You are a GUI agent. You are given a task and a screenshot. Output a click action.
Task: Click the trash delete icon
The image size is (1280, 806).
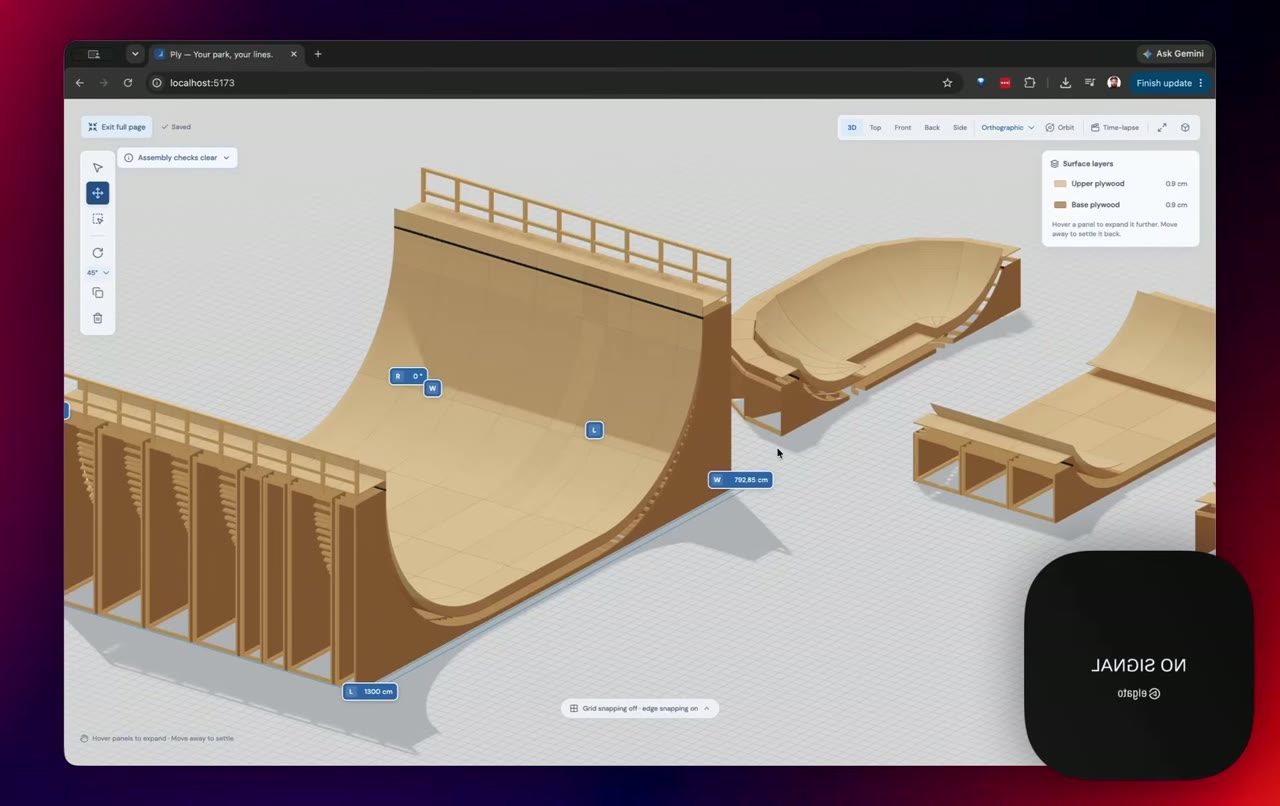[97, 318]
